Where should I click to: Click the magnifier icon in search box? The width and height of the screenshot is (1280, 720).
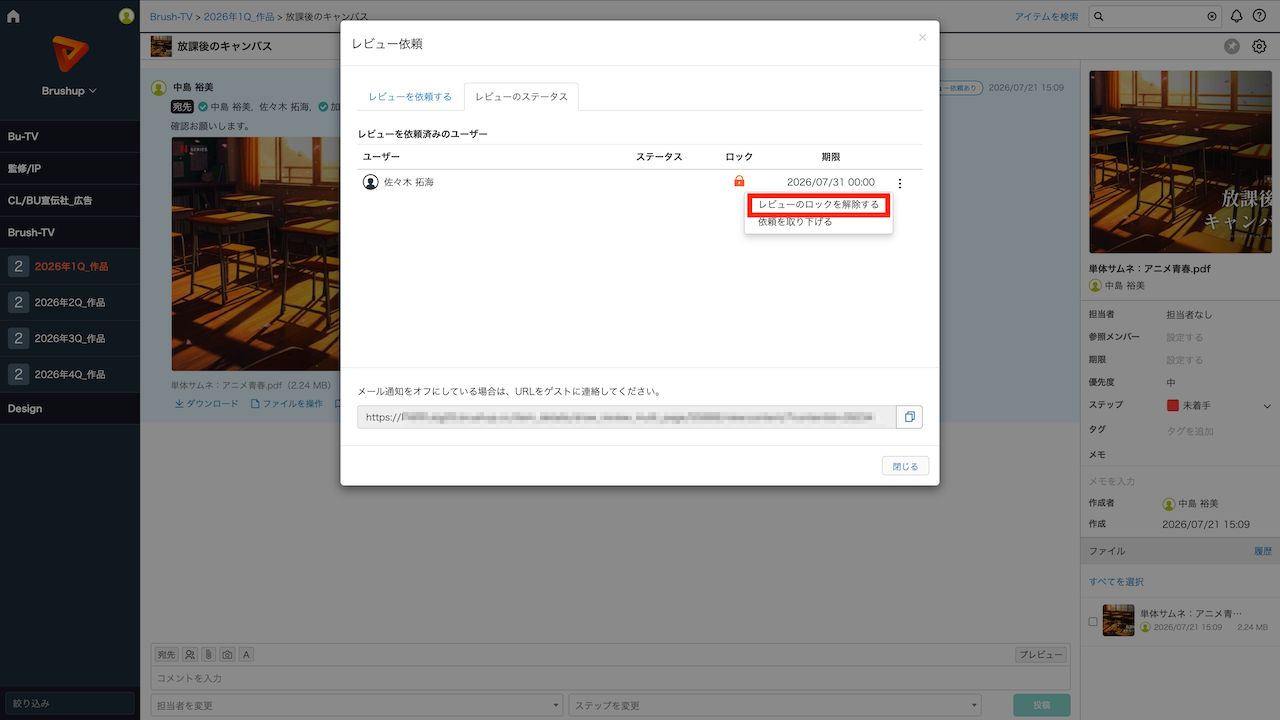pos(1100,17)
